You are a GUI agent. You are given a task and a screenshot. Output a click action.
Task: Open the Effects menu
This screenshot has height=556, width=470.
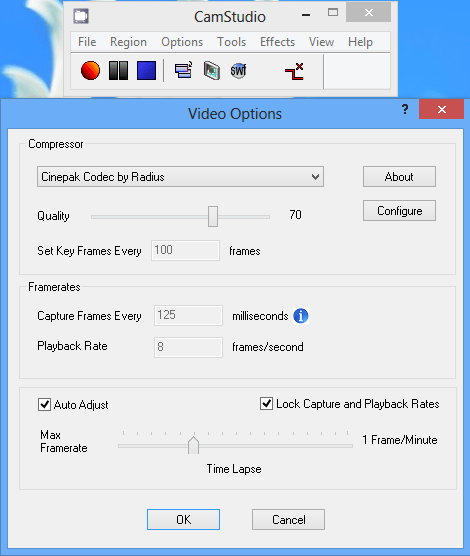click(277, 42)
